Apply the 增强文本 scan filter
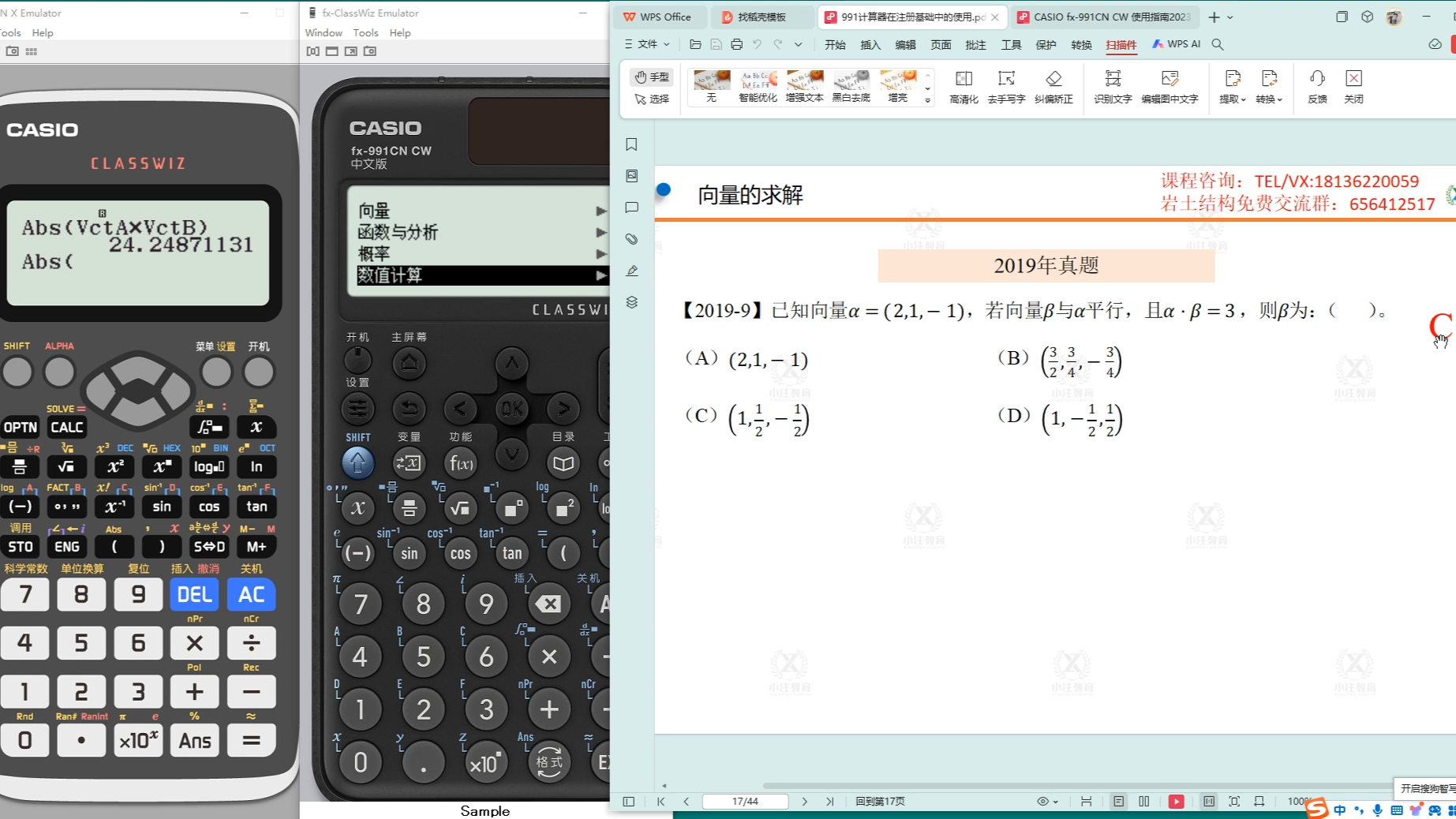1456x819 pixels. click(804, 87)
